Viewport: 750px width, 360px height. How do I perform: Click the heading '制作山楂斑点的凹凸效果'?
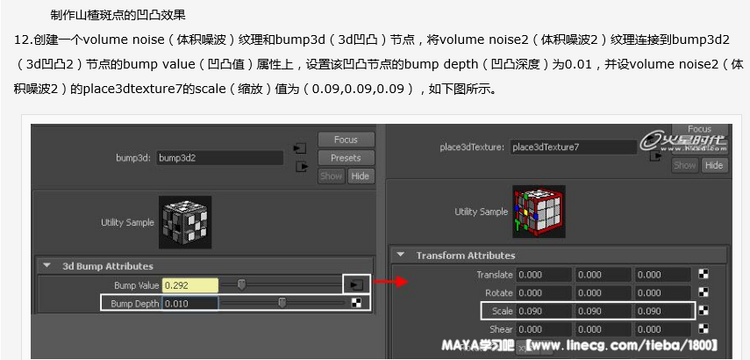point(118,15)
